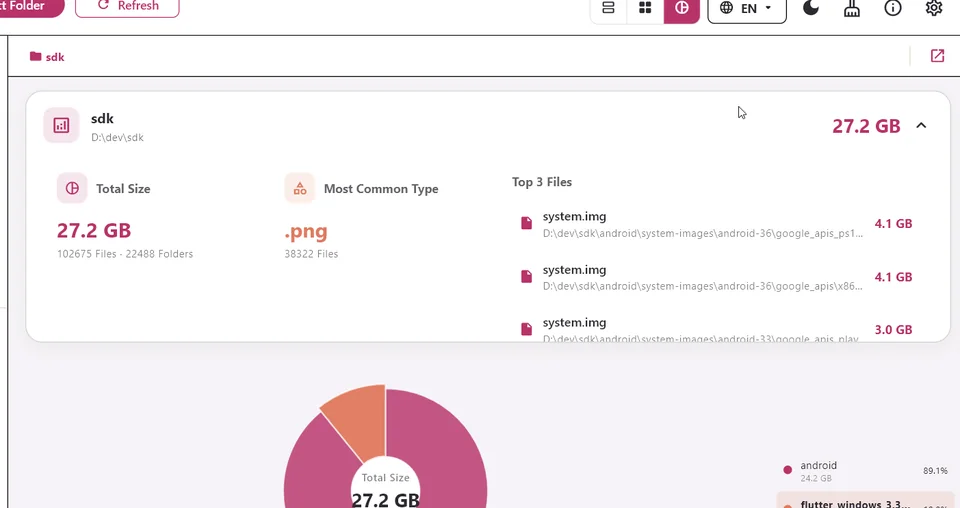The height and width of the screenshot is (508, 960).
Task: Switch to grid view layout
Action: tap(645, 8)
